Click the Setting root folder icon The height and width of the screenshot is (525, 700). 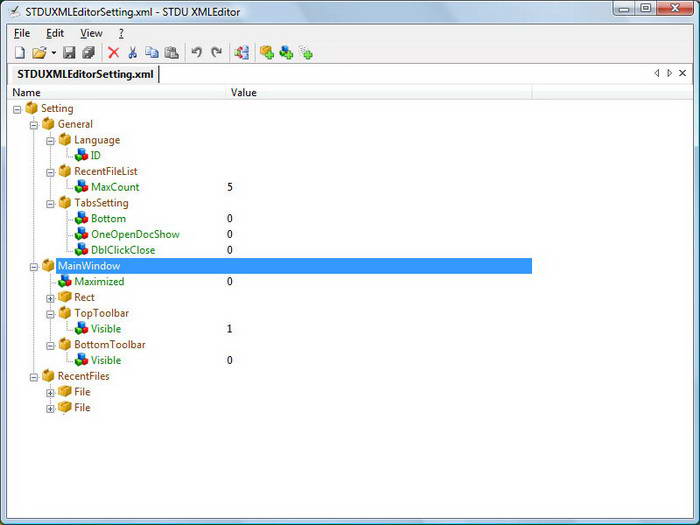(x=31, y=108)
